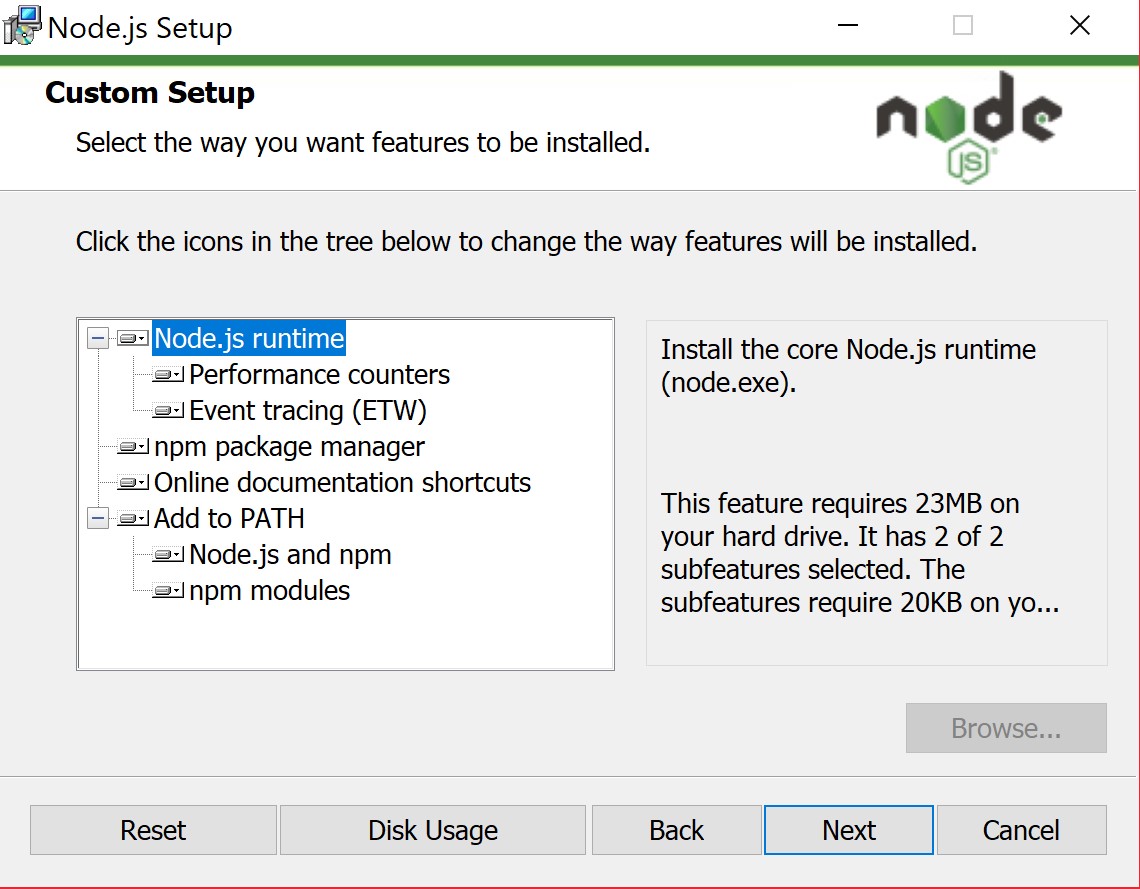The image size is (1140, 889).
Task: Click the Performance counters feature drive icon
Action: [x=168, y=375]
